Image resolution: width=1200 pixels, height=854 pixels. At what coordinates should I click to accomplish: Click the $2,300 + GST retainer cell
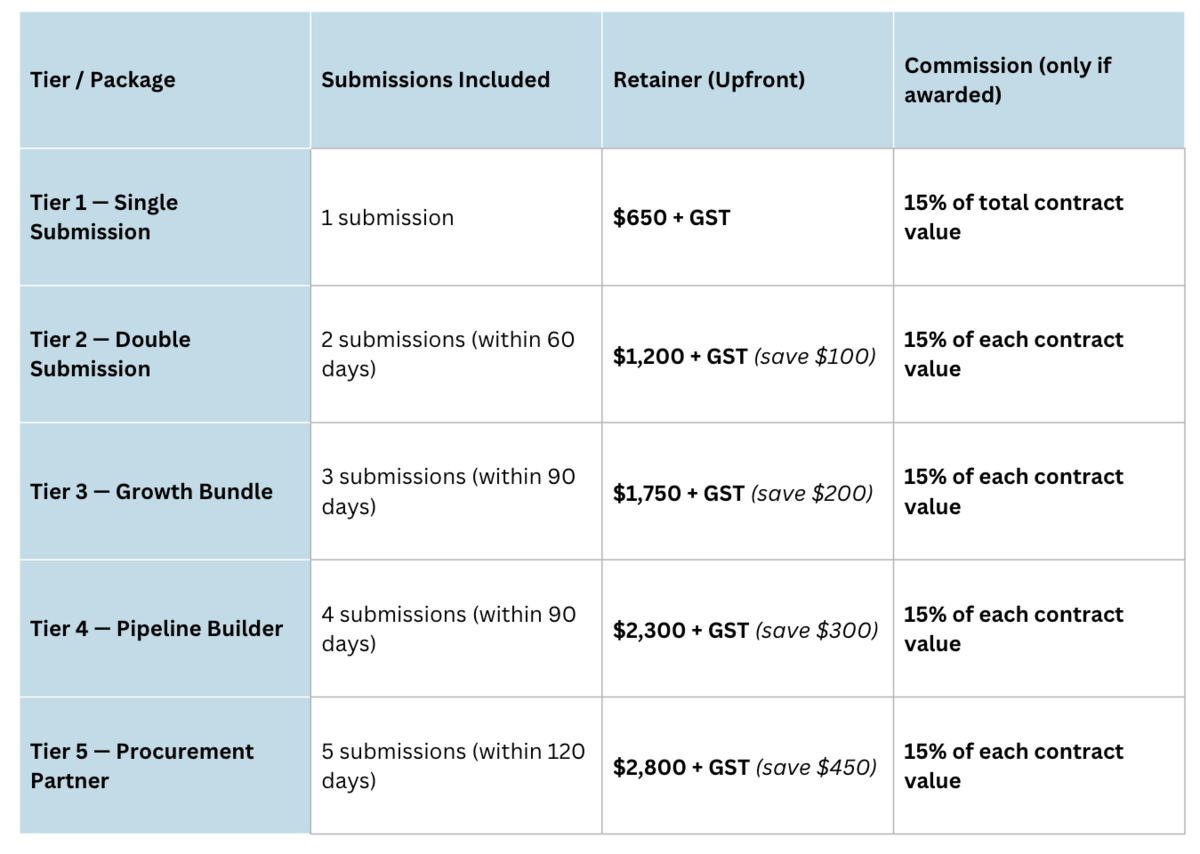[x=745, y=630]
